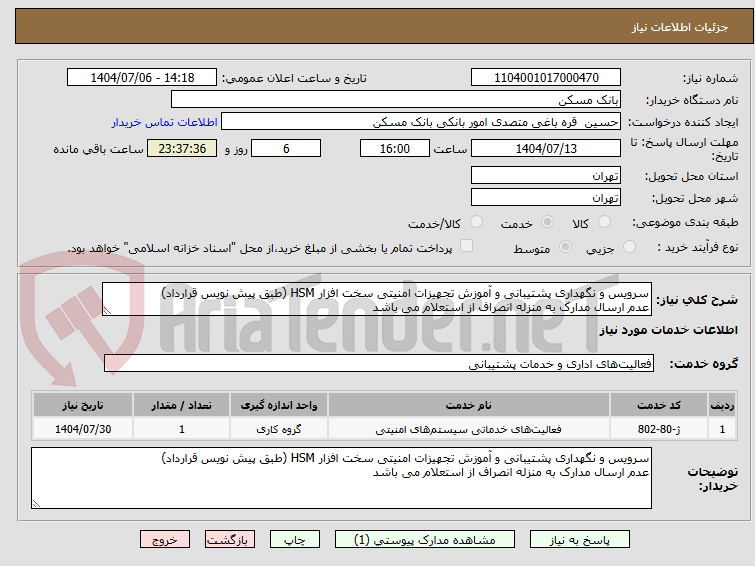Image resolution: width=755 pixels, height=566 pixels.
Task: Click the cell فعالیت‌های خدماتی سیستم‌های امنیتی
Action: (469, 429)
